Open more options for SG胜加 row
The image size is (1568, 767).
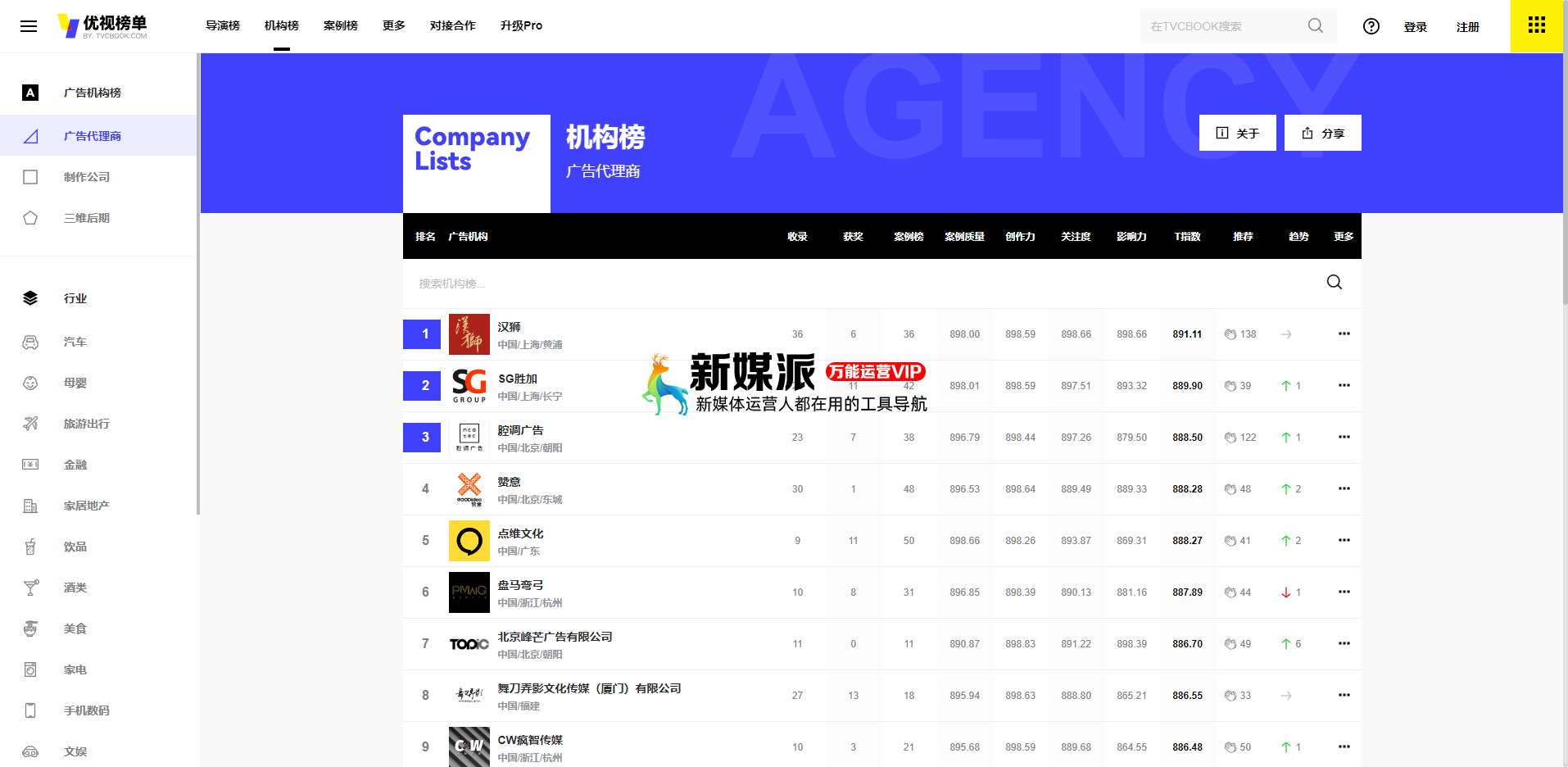pos(1344,385)
